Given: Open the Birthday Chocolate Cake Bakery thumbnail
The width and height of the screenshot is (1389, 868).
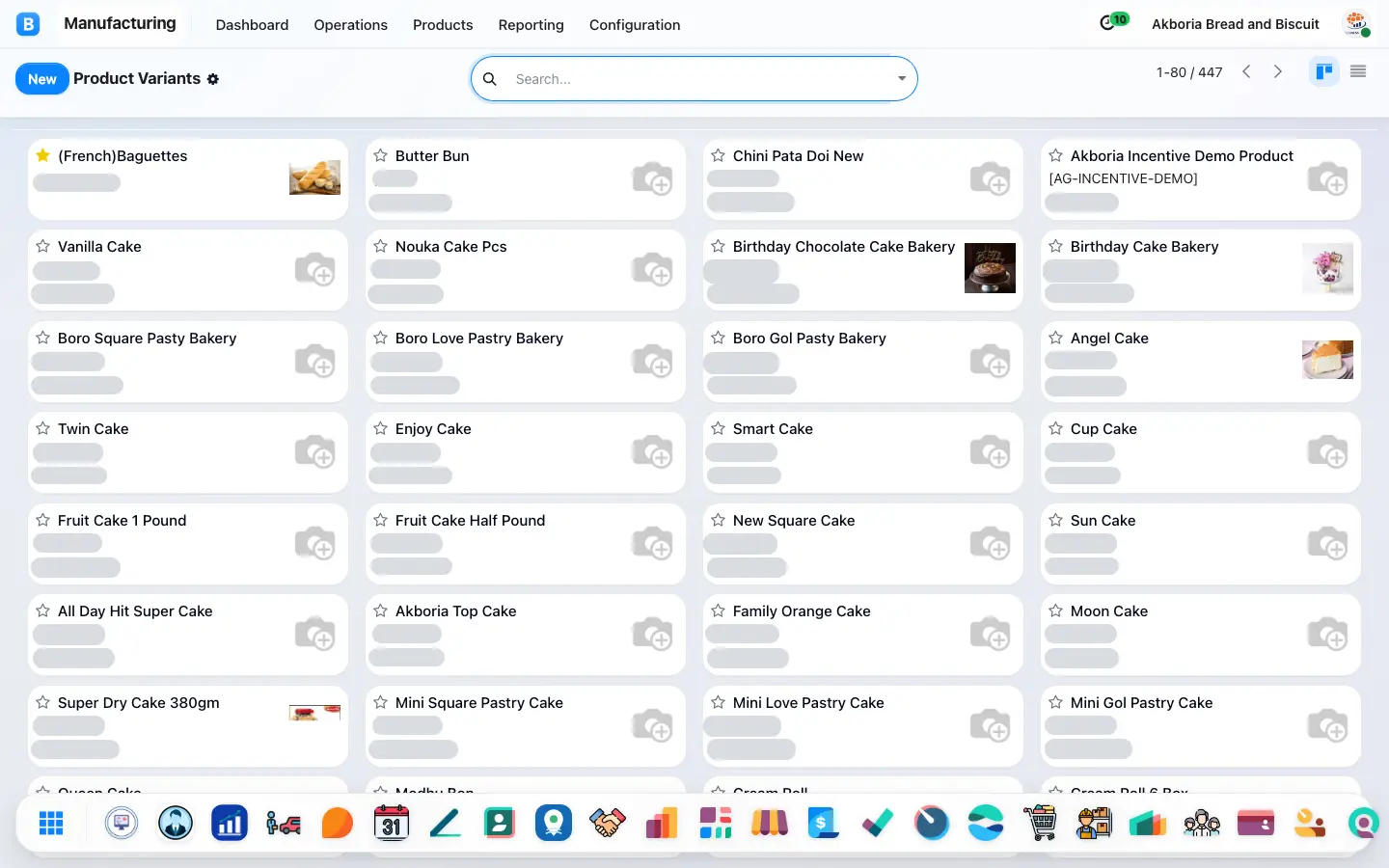Looking at the screenshot, I should tap(990, 268).
